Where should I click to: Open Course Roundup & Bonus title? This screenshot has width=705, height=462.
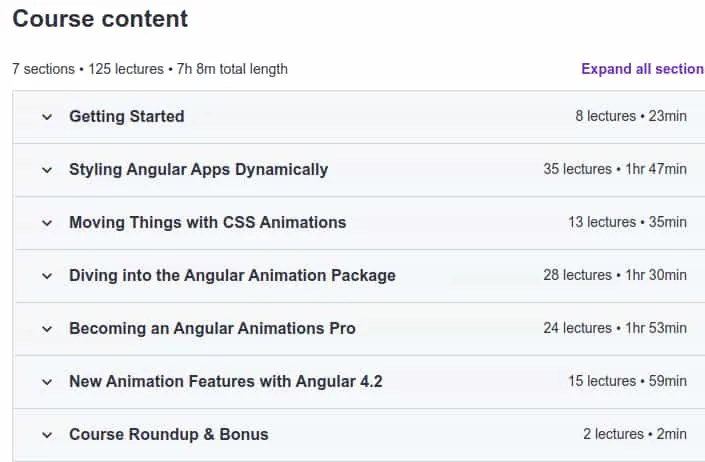169,435
